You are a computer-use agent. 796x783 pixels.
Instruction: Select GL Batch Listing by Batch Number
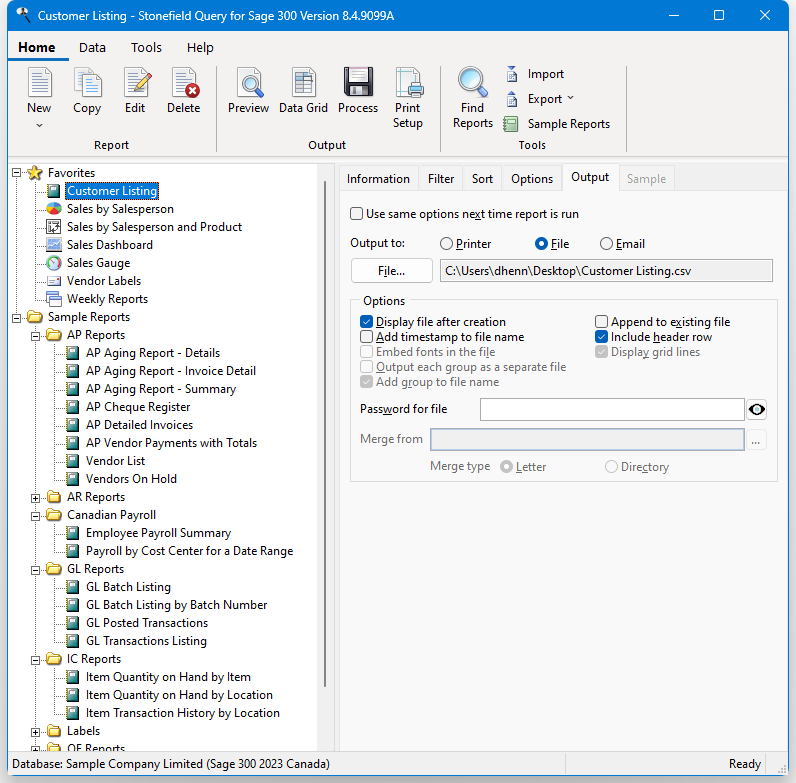click(x=177, y=605)
